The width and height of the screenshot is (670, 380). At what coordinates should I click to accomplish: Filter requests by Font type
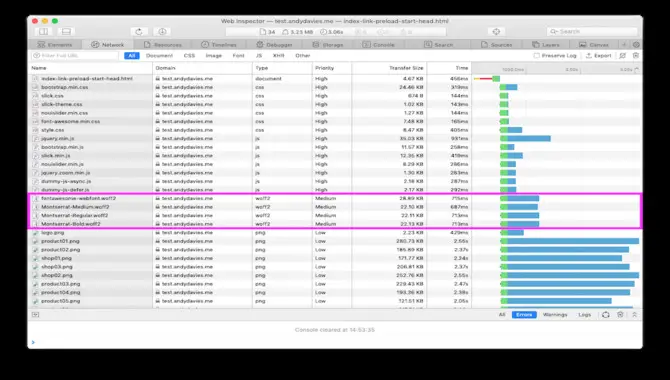click(x=238, y=56)
